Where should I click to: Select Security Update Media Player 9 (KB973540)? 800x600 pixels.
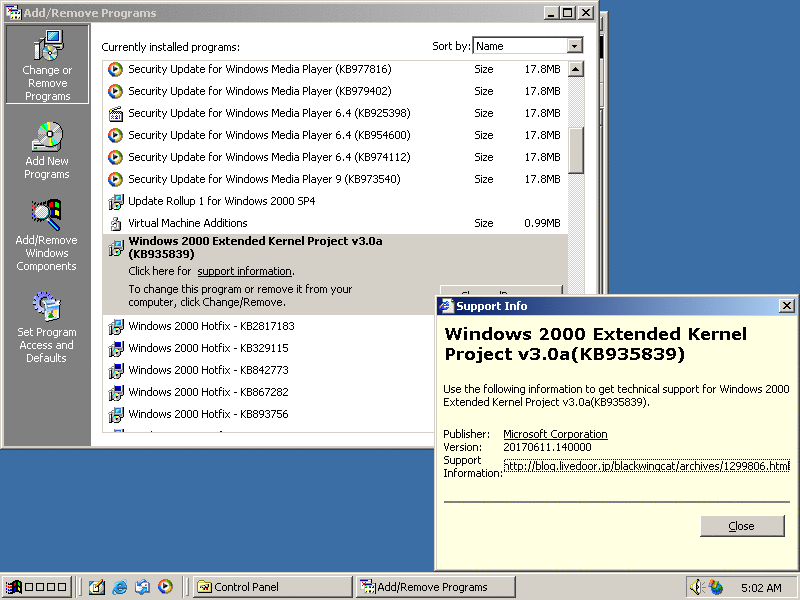(335, 179)
